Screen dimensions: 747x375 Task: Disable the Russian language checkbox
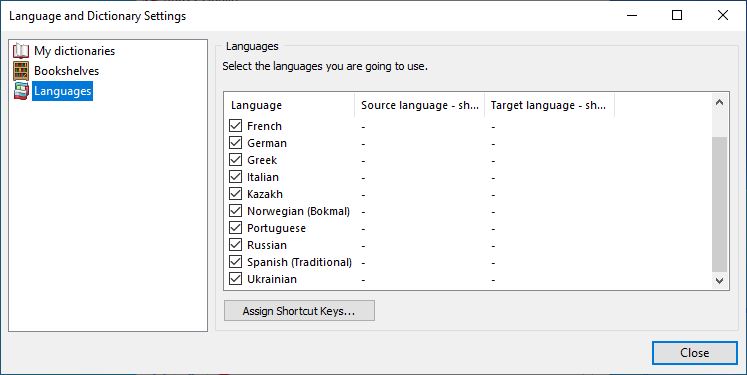pos(235,245)
